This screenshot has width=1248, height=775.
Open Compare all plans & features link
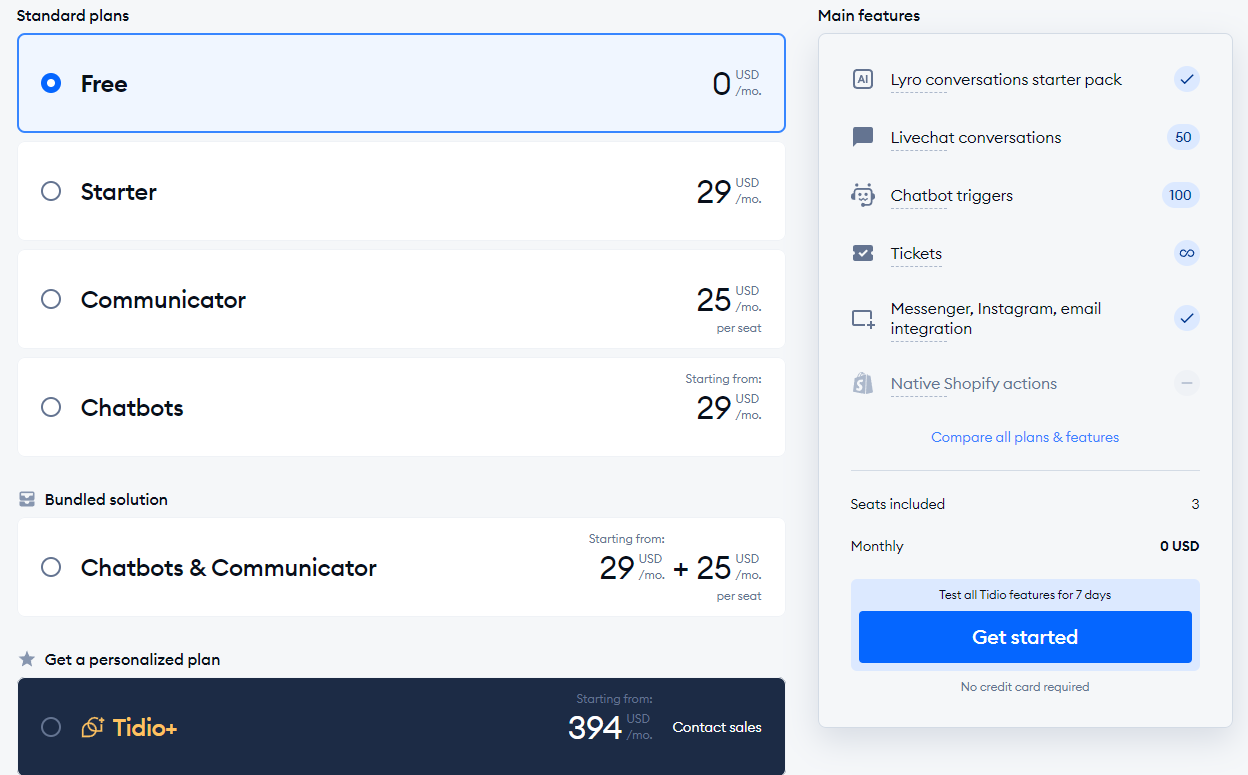point(1025,437)
